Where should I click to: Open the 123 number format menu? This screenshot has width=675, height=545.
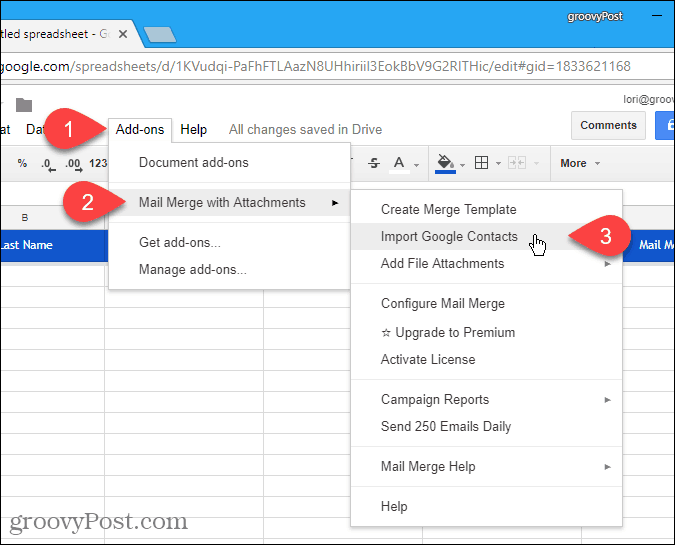coord(98,163)
